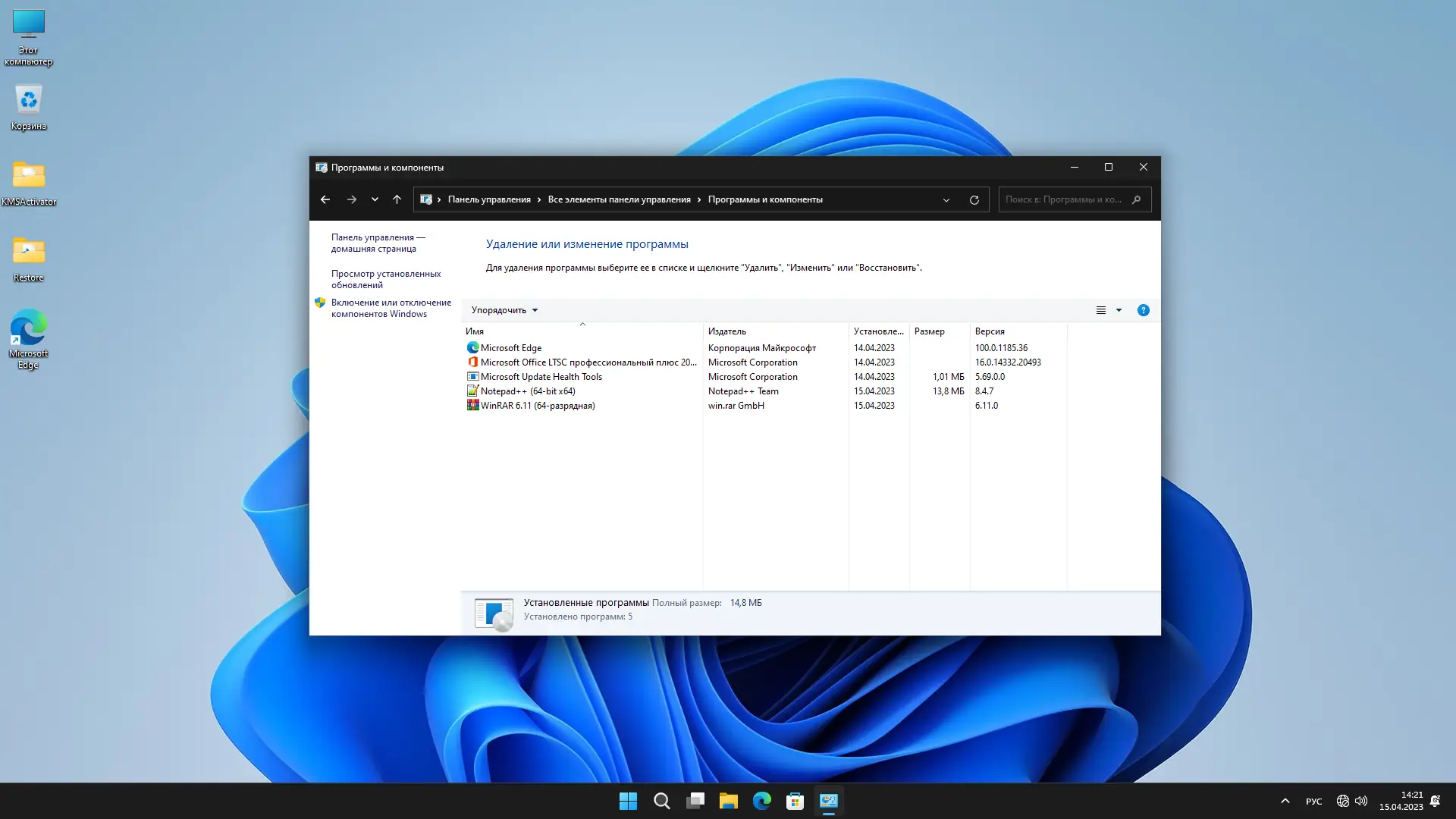1456x819 pixels.
Task: Click the search magnifier icon in window
Action: (x=1136, y=199)
